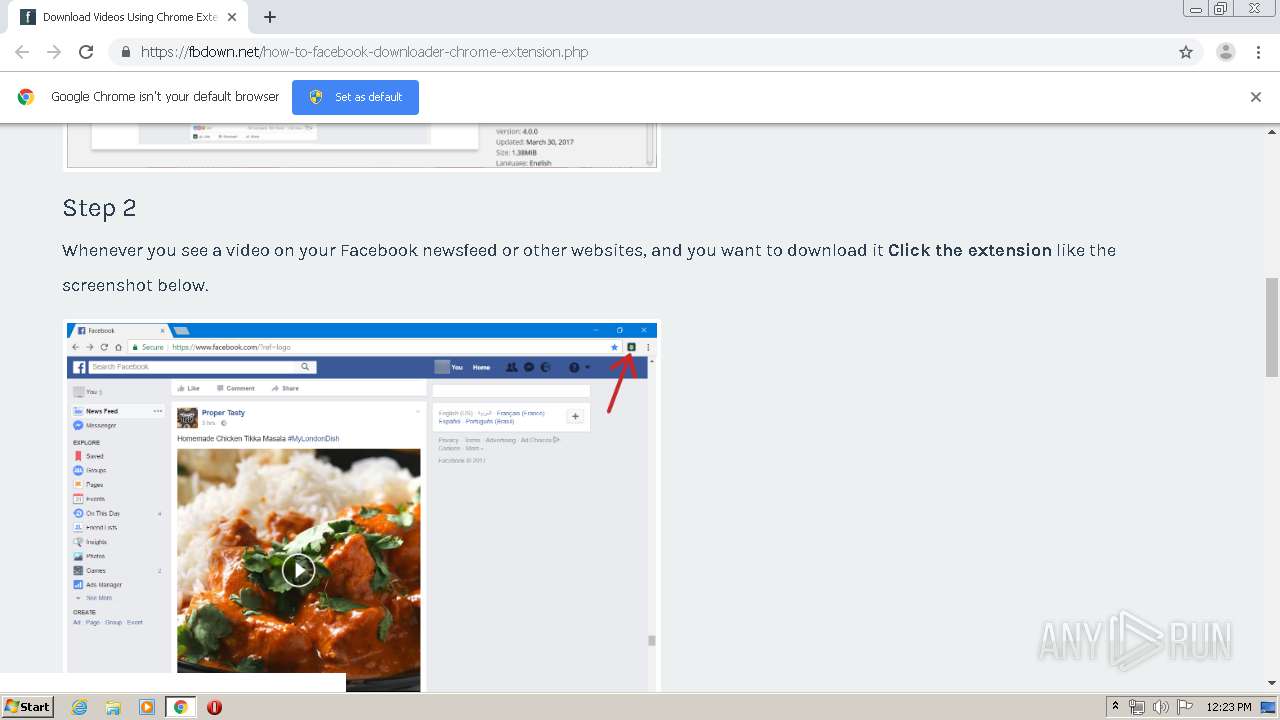Click the browser Back arrow
The image size is (1280, 720).
(x=22, y=52)
